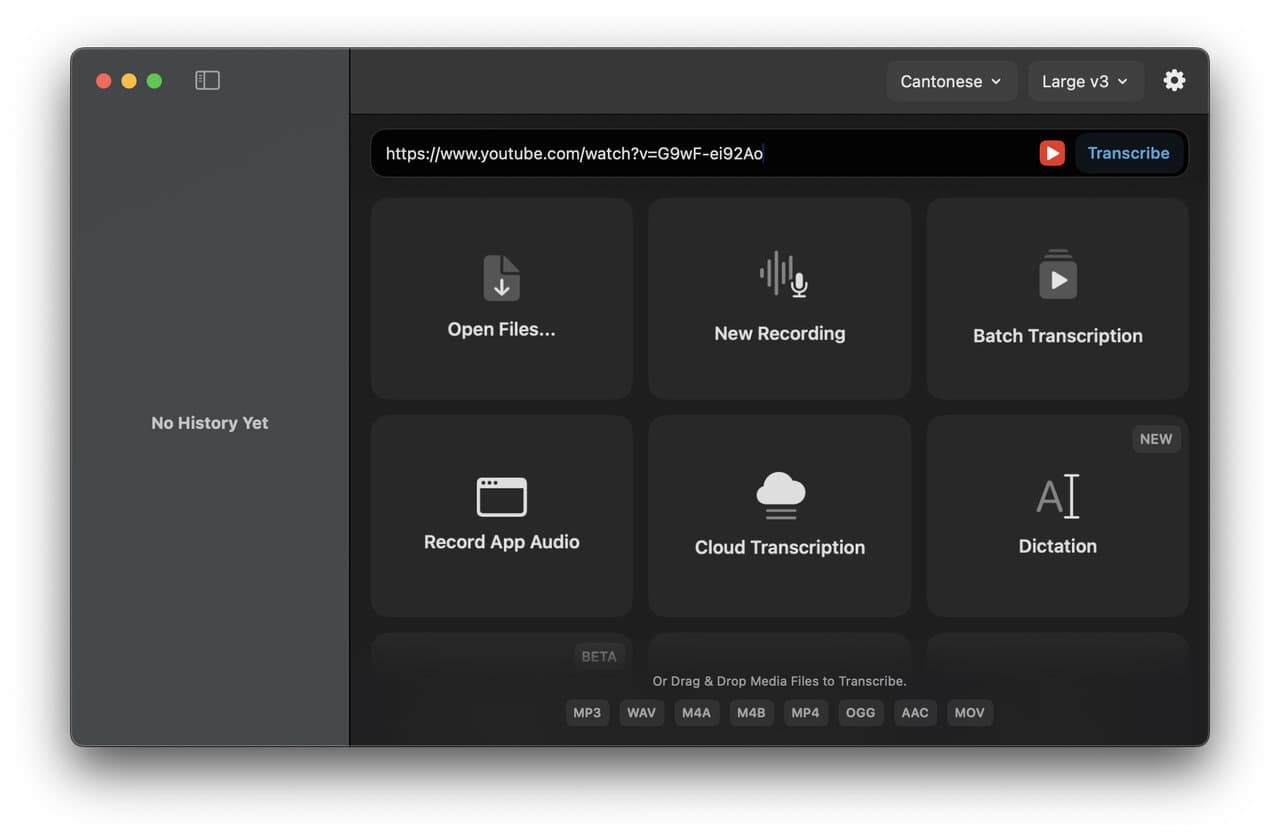
Task: Click inside the YouTube URL field
Action: (700, 153)
